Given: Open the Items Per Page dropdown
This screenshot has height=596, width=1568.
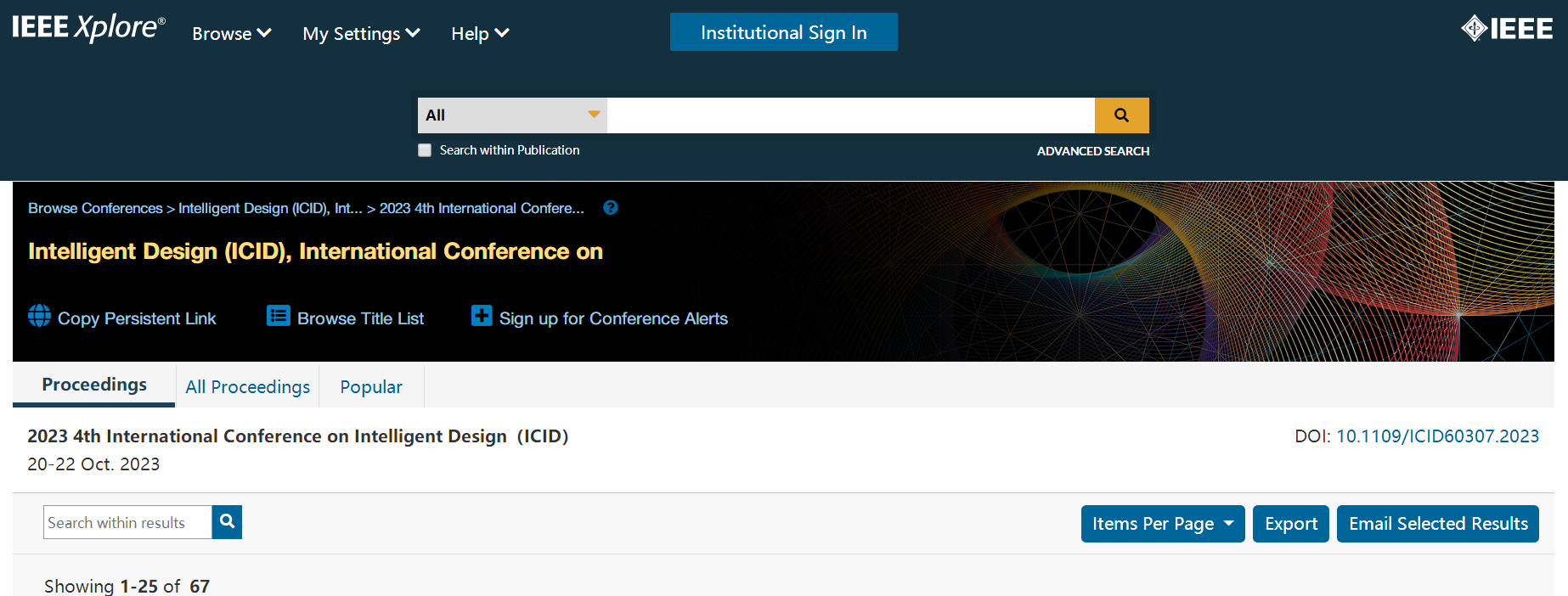Looking at the screenshot, I should coord(1163,524).
